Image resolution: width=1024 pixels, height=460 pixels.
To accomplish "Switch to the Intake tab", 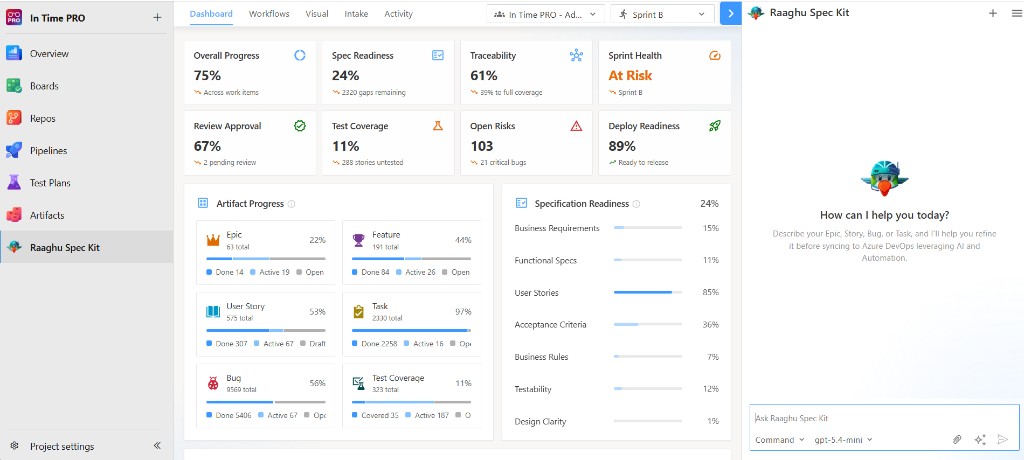I will click(356, 14).
